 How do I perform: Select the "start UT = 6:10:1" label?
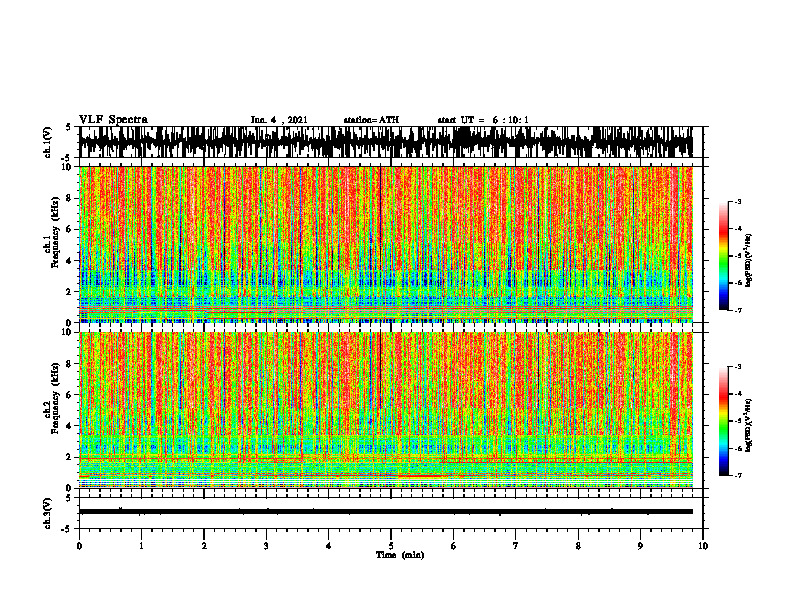(483, 120)
